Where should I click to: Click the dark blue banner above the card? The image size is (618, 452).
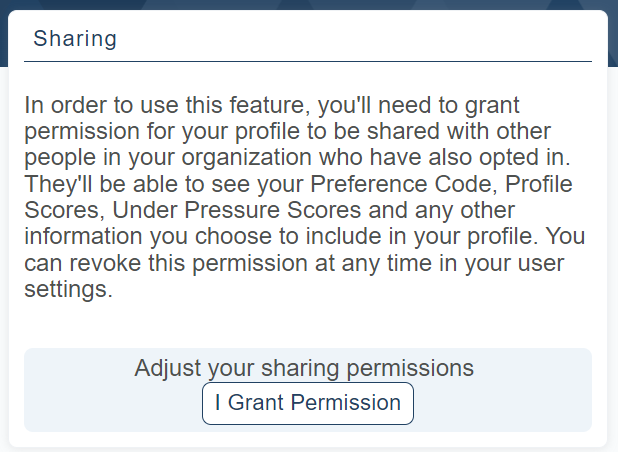click(x=308, y=5)
